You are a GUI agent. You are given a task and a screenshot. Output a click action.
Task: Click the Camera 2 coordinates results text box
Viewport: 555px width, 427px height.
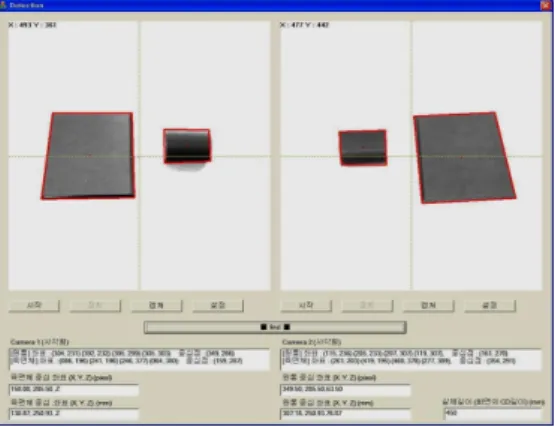click(x=411, y=359)
